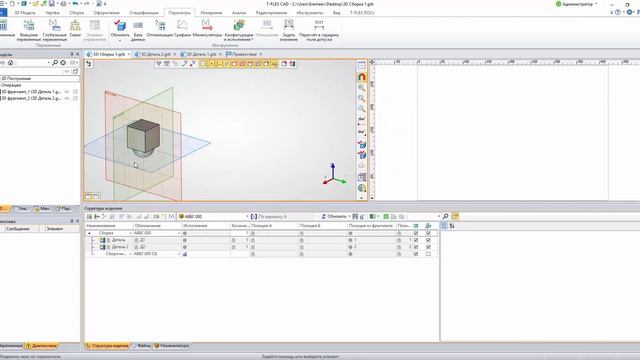Open the Приветствие document tab

tap(244, 54)
